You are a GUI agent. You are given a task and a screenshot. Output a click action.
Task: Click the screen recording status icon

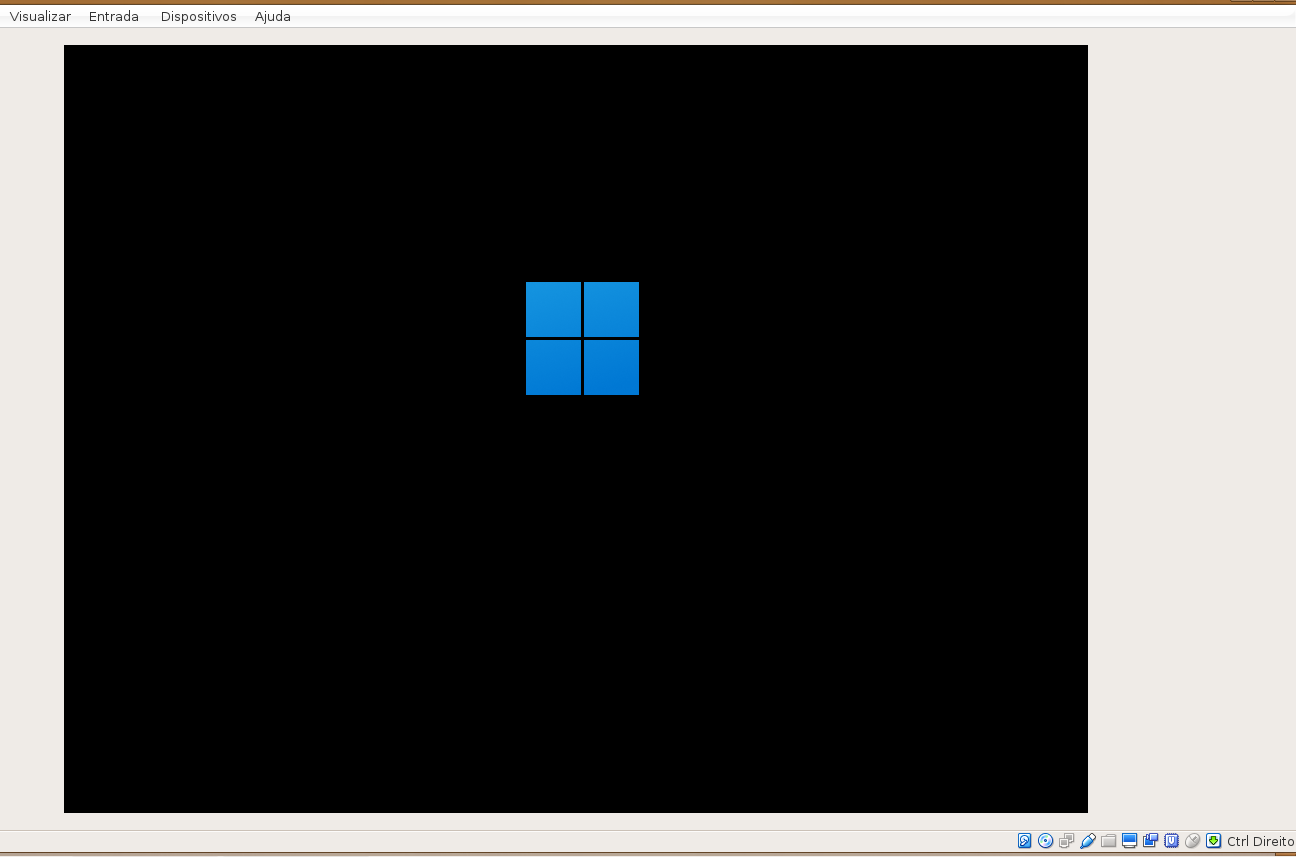(1150, 841)
